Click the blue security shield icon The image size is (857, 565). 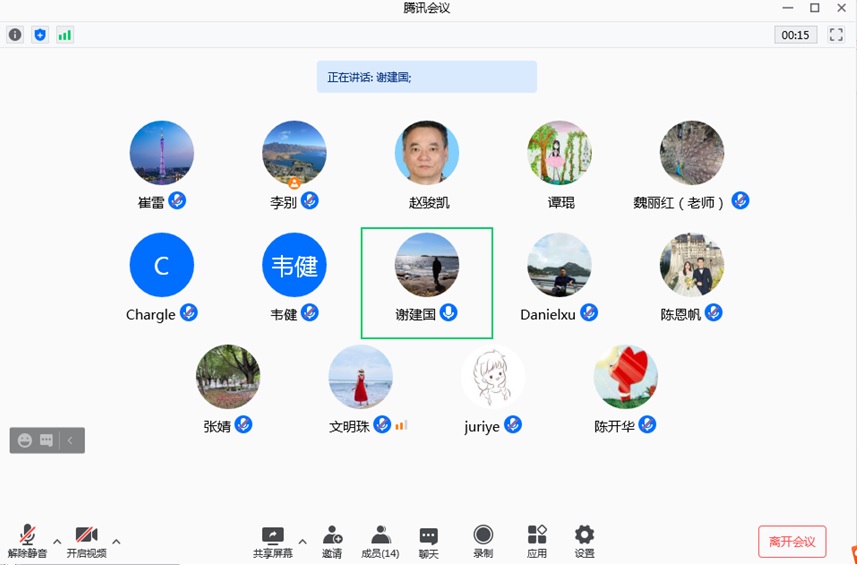[x=40, y=35]
